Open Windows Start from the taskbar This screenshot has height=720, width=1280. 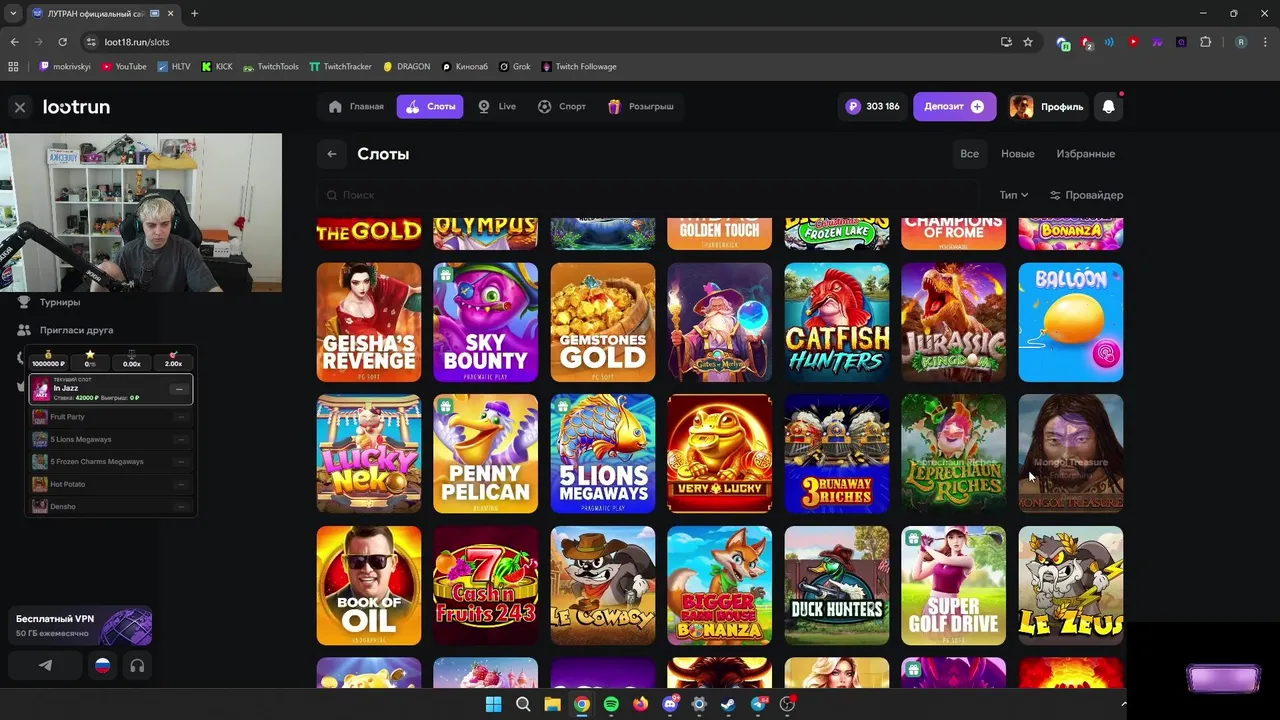pos(493,704)
